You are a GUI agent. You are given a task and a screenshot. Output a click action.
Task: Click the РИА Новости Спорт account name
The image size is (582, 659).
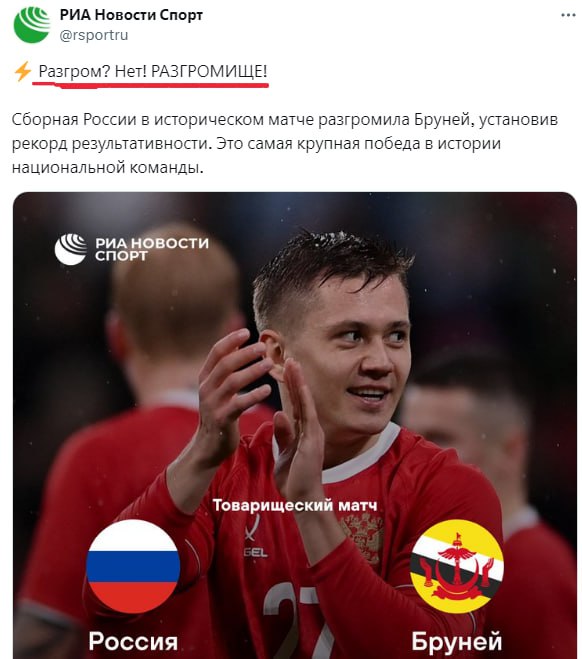click(131, 15)
